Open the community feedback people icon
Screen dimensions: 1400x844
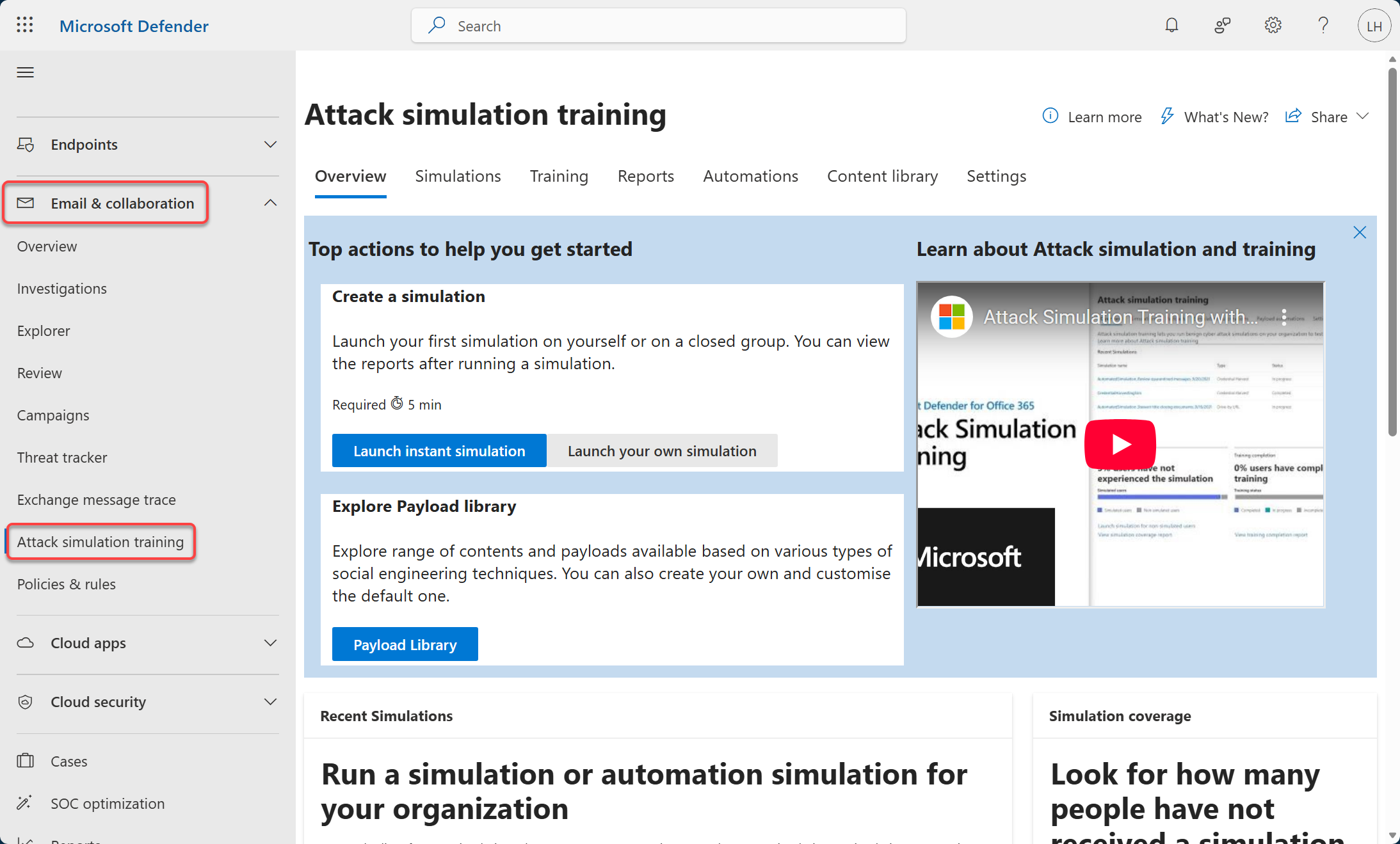point(1222,26)
